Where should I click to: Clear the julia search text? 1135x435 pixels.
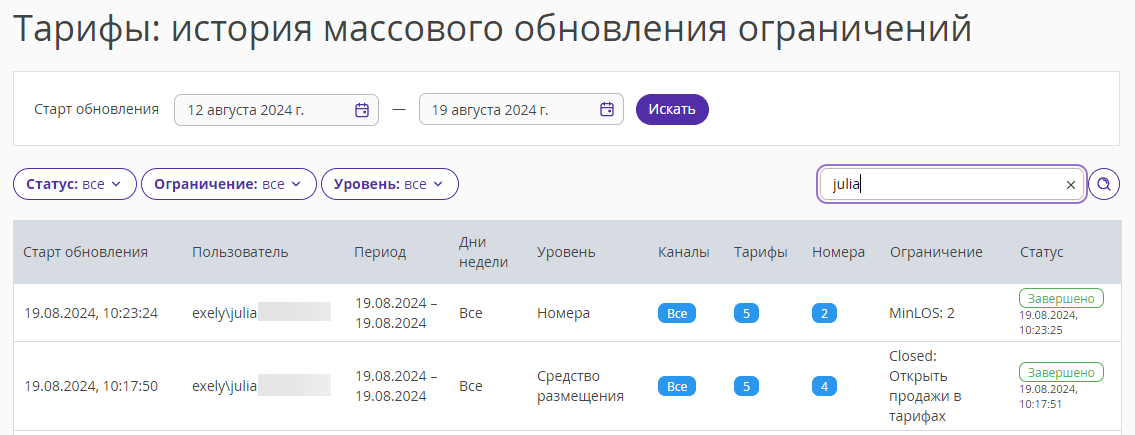tap(1071, 185)
